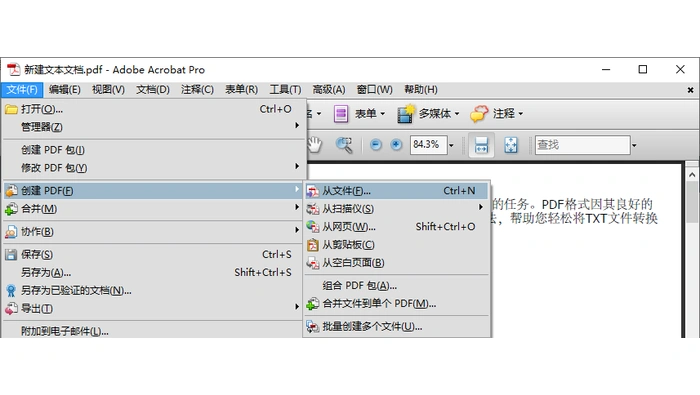Click the 从剪贴板(C) clipboard icon
Screen dimensions: 700x395
312,245
